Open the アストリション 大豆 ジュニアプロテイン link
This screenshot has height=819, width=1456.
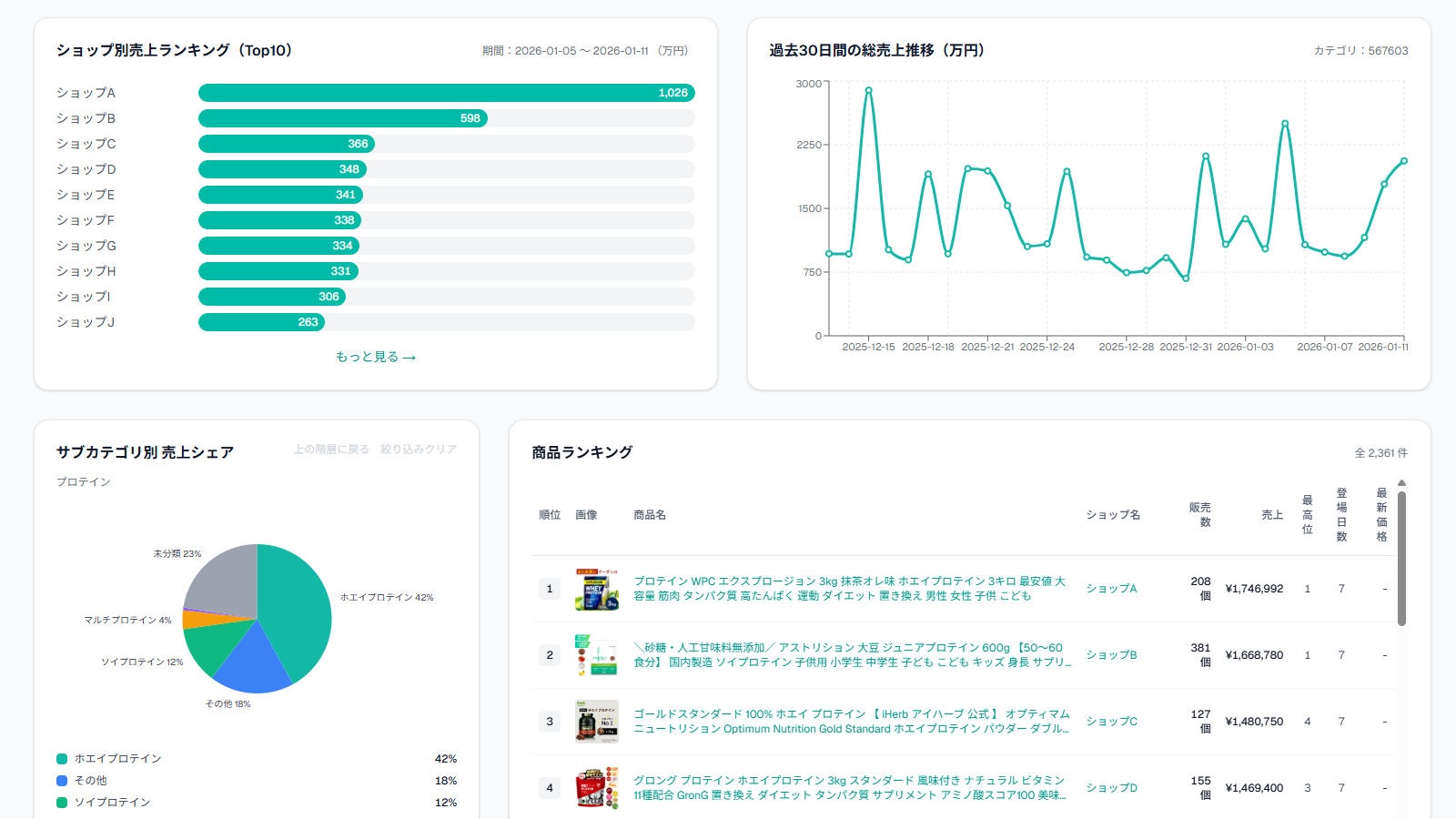click(x=851, y=655)
